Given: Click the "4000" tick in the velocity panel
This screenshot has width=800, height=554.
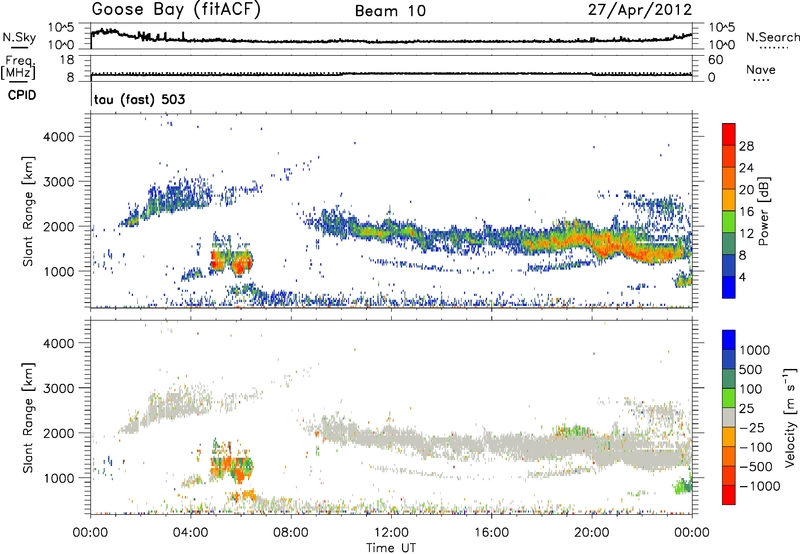Looking at the screenshot, I should click(59, 343).
